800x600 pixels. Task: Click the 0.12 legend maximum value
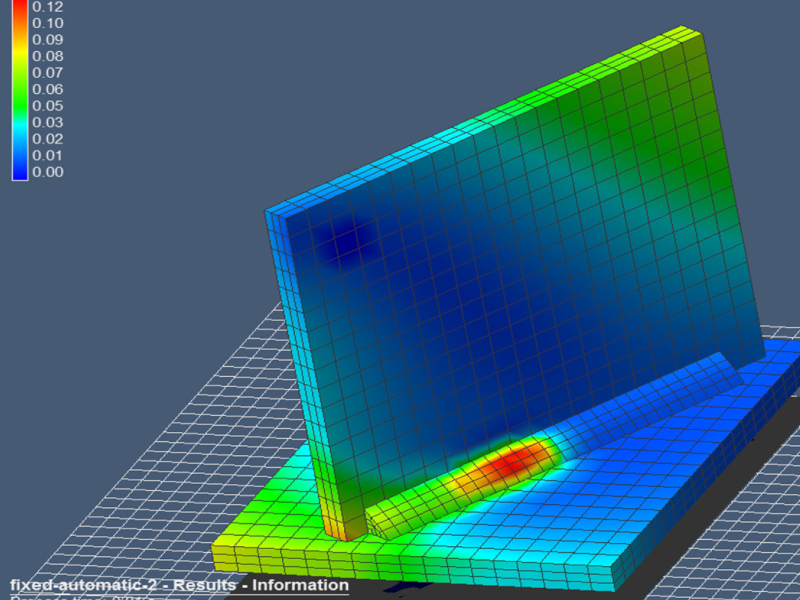[x=48, y=6]
